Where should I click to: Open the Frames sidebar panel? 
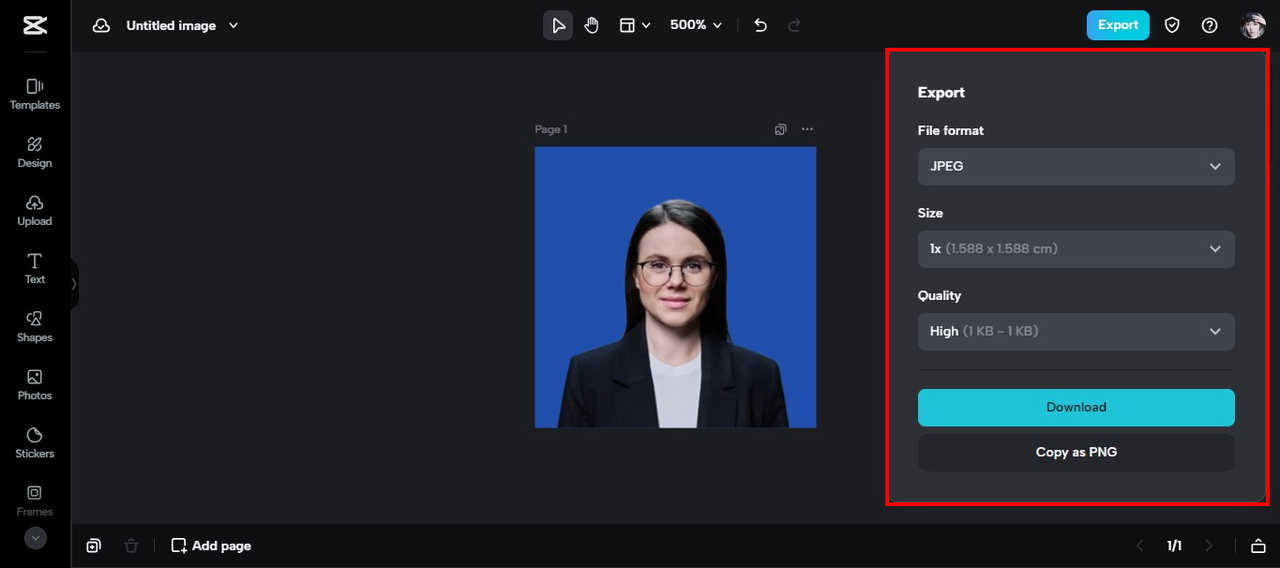[35, 500]
